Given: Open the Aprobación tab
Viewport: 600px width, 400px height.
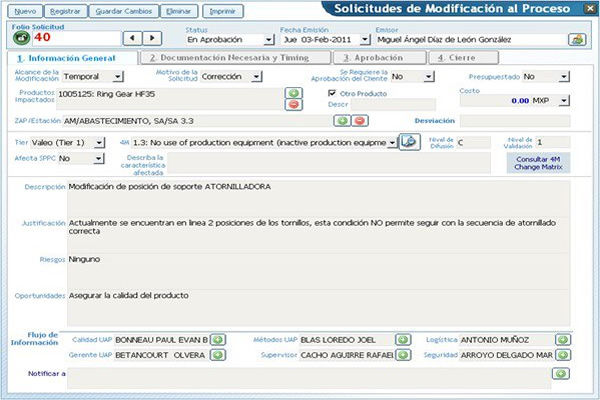Looking at the screenshot, I should tap(375, 58).
